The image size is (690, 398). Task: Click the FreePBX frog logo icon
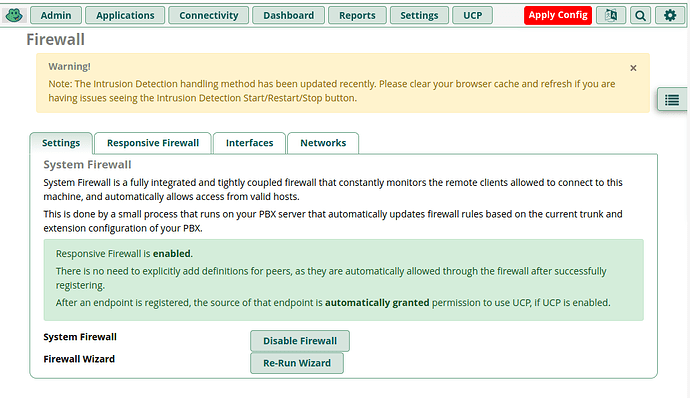click(14, 15)
